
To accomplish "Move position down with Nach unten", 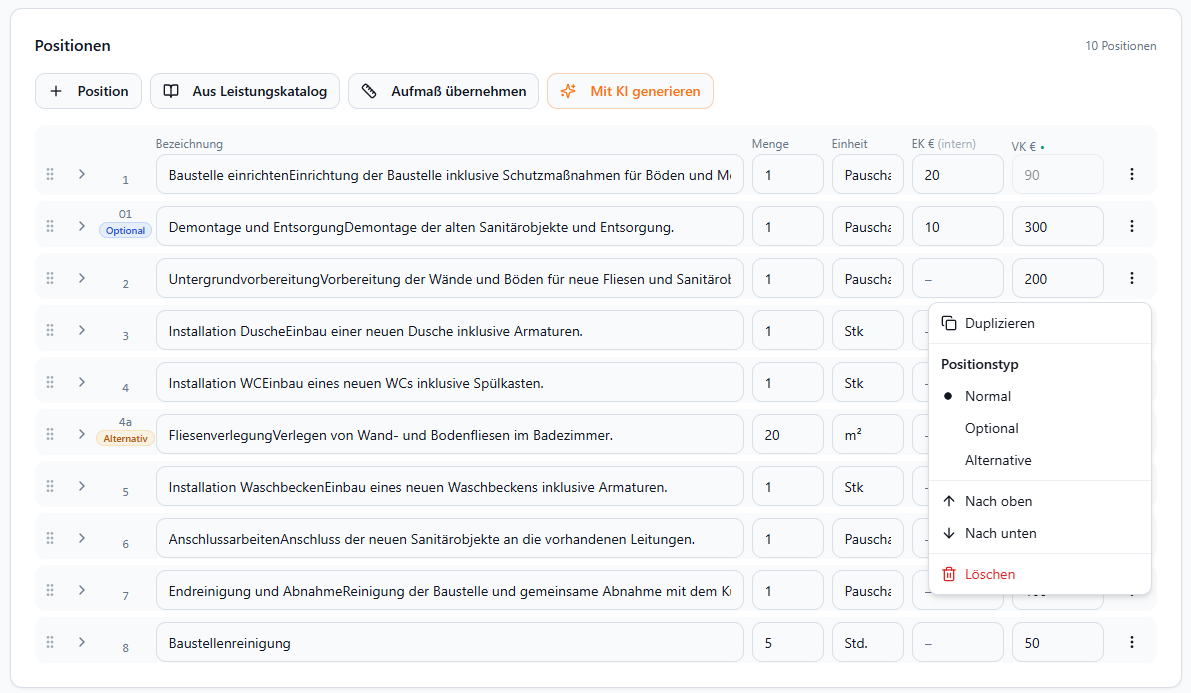I will click(x=1040, y=533).
